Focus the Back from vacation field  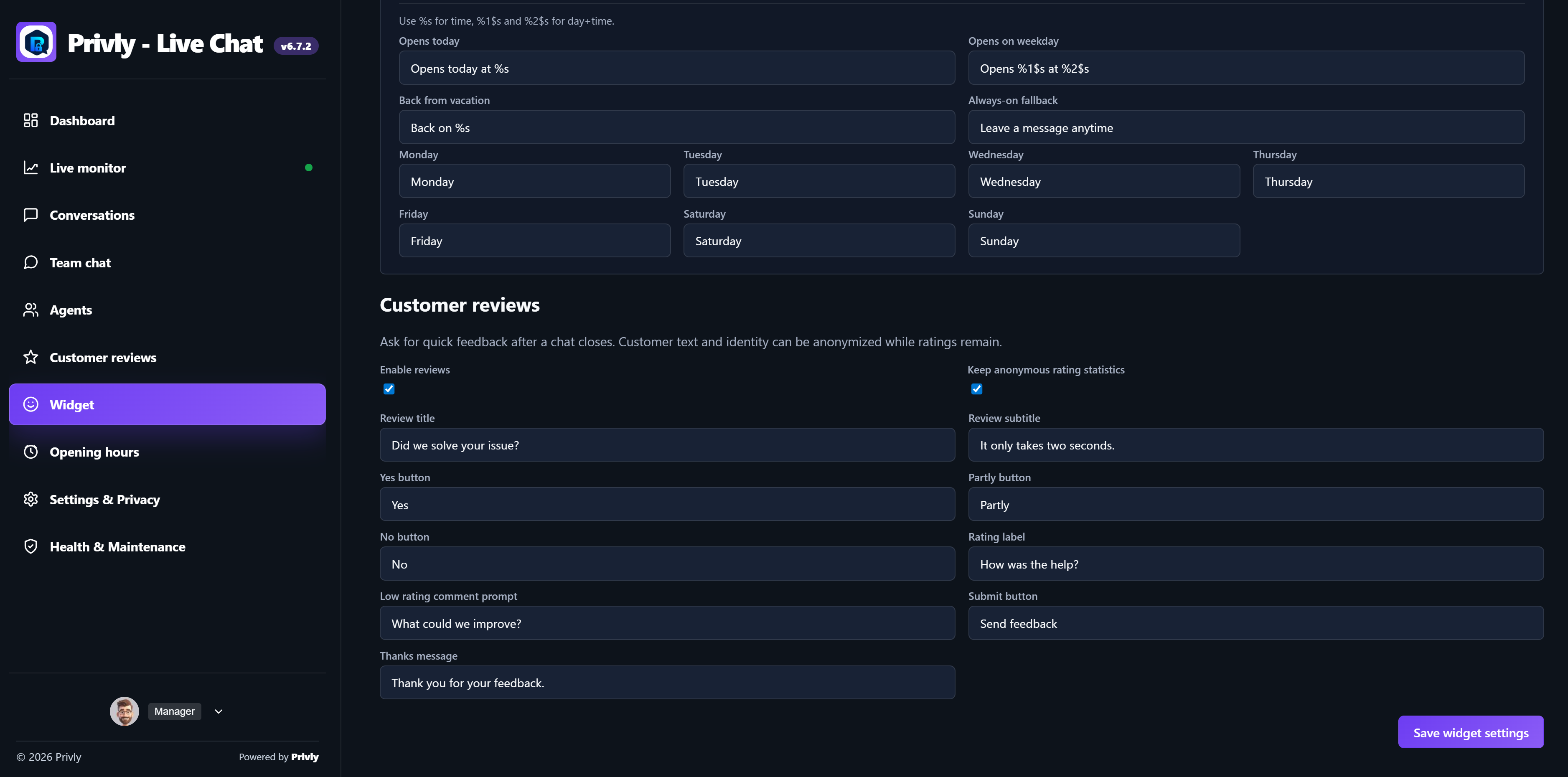pos(677,127)
